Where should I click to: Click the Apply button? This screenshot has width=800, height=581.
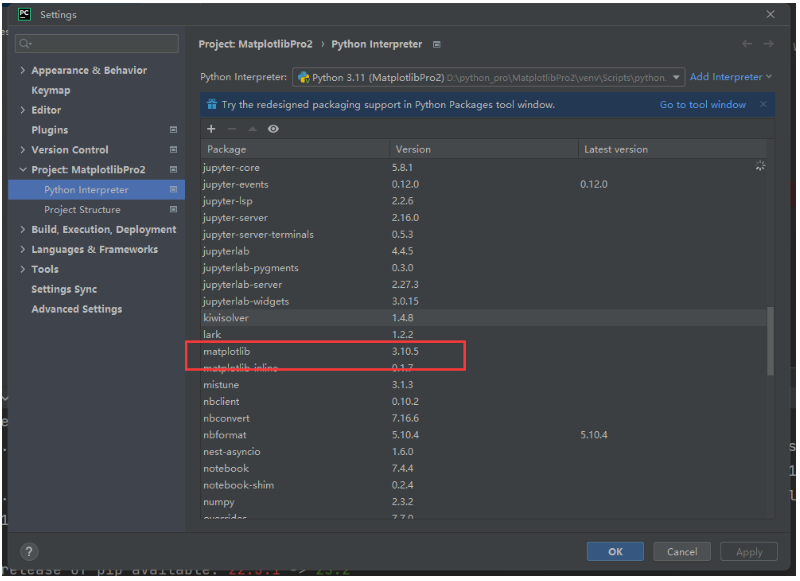click(x=749, y=551)
